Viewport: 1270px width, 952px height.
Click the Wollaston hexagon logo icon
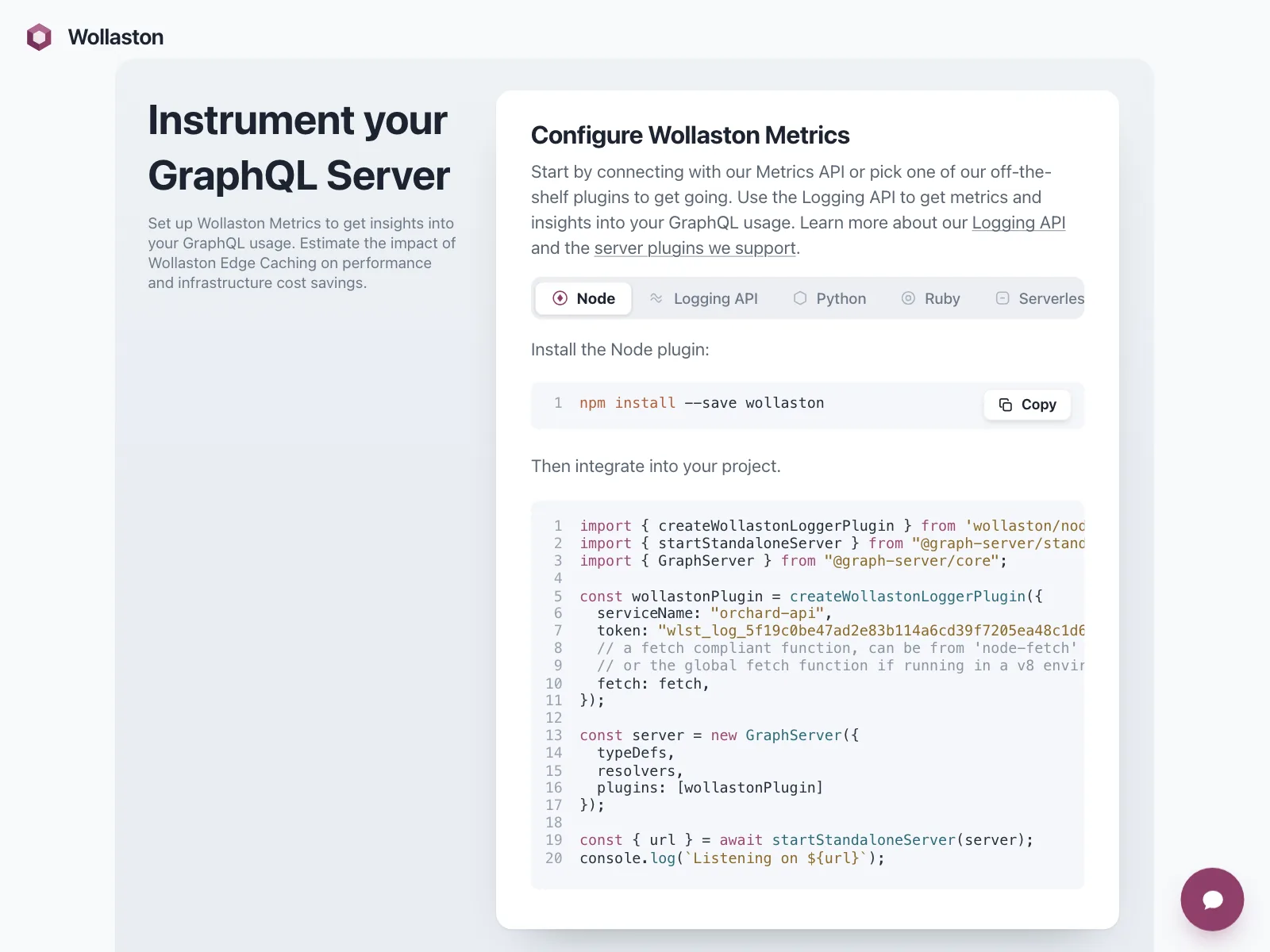point(39,37)
